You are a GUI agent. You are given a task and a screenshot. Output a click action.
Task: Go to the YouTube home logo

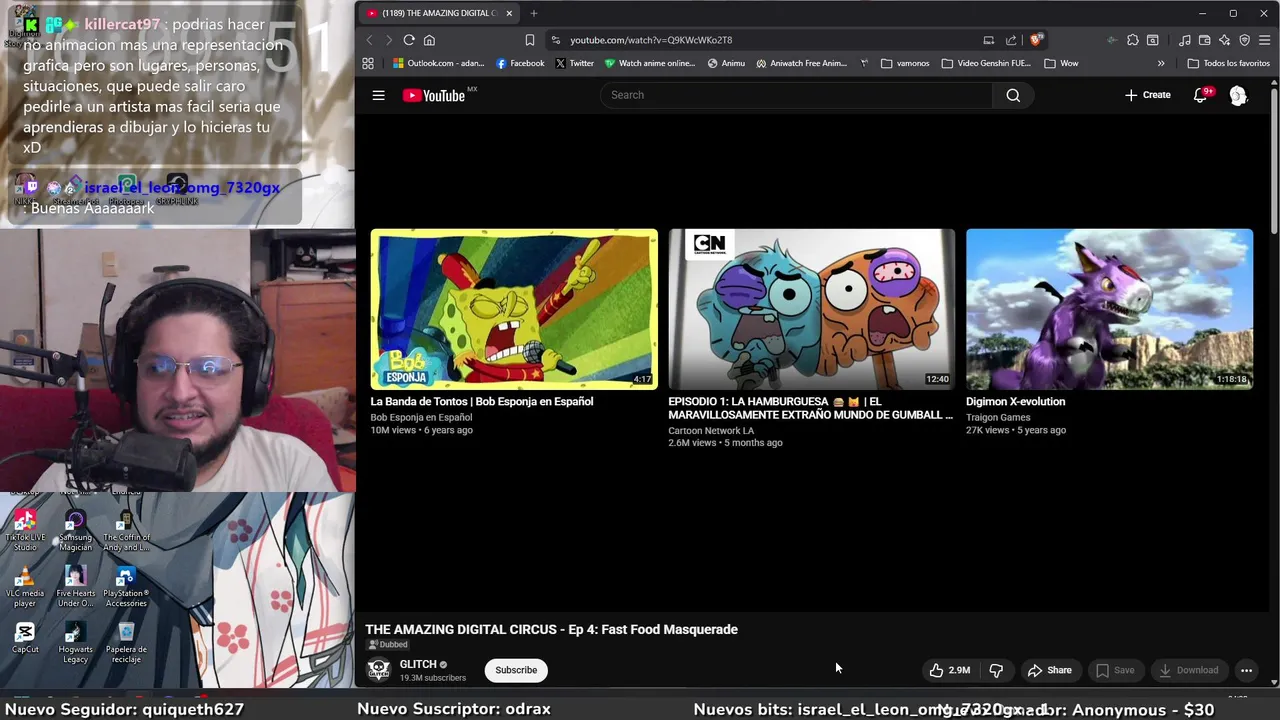pyautogui.click(x=433, y=95)
